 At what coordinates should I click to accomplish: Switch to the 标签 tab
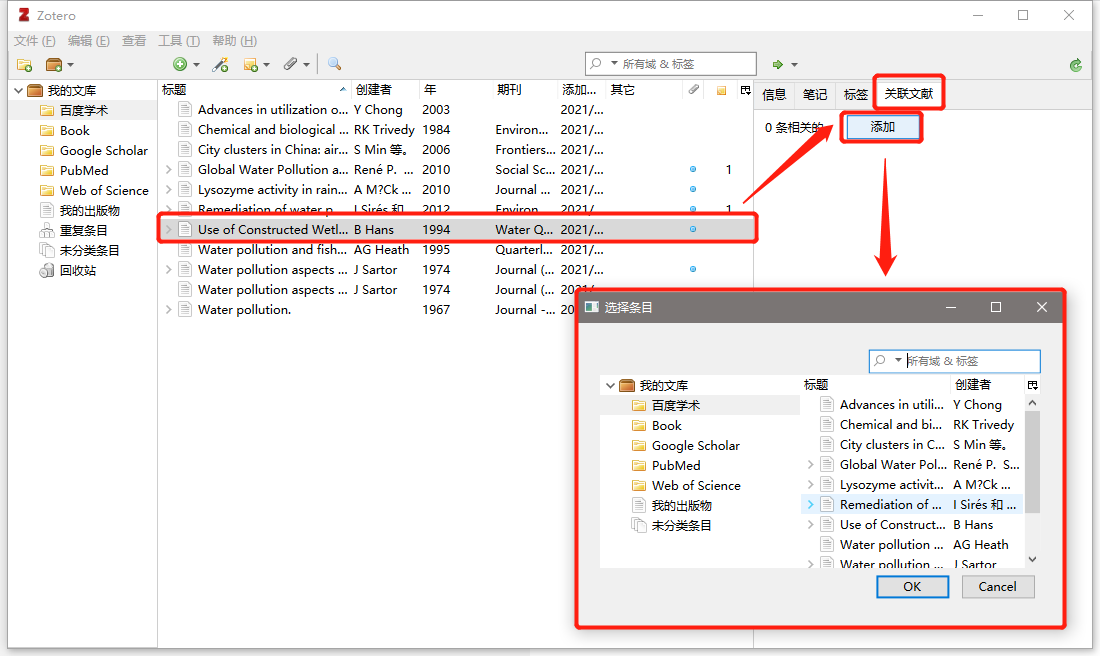(855, 94)
